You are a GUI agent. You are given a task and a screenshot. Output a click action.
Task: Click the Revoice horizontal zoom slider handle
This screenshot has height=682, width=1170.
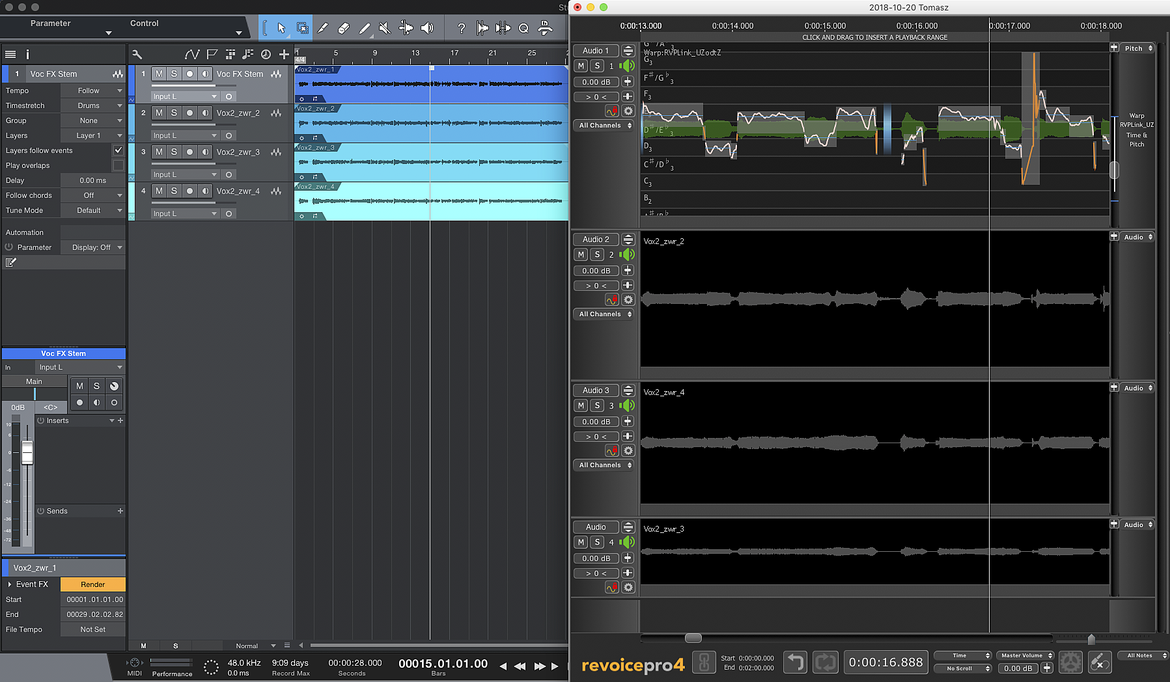(1091, 639)
